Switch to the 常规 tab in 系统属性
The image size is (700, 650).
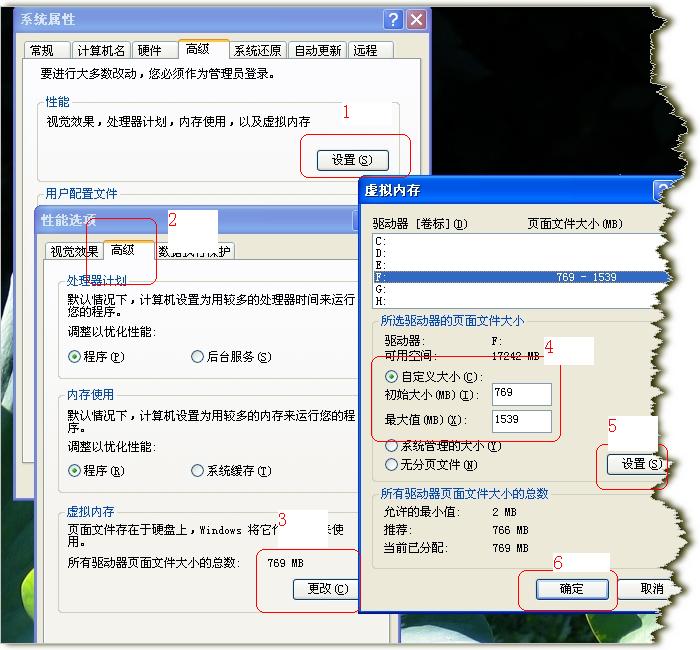click(47, 50)
